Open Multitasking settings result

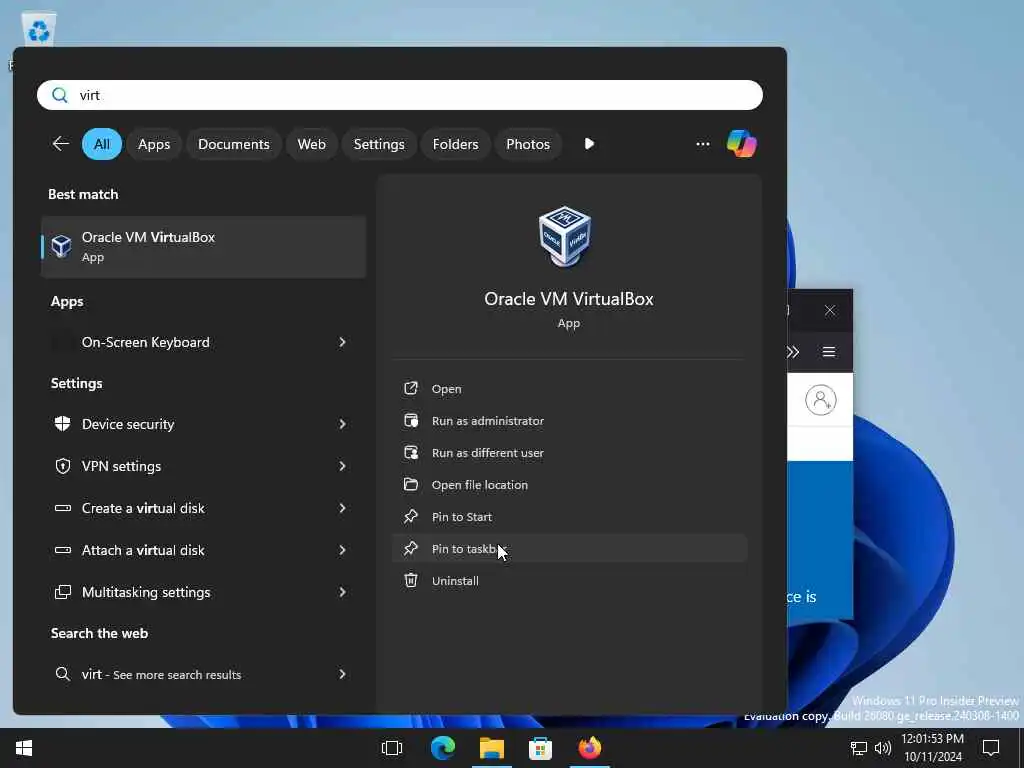click(203, 592)
